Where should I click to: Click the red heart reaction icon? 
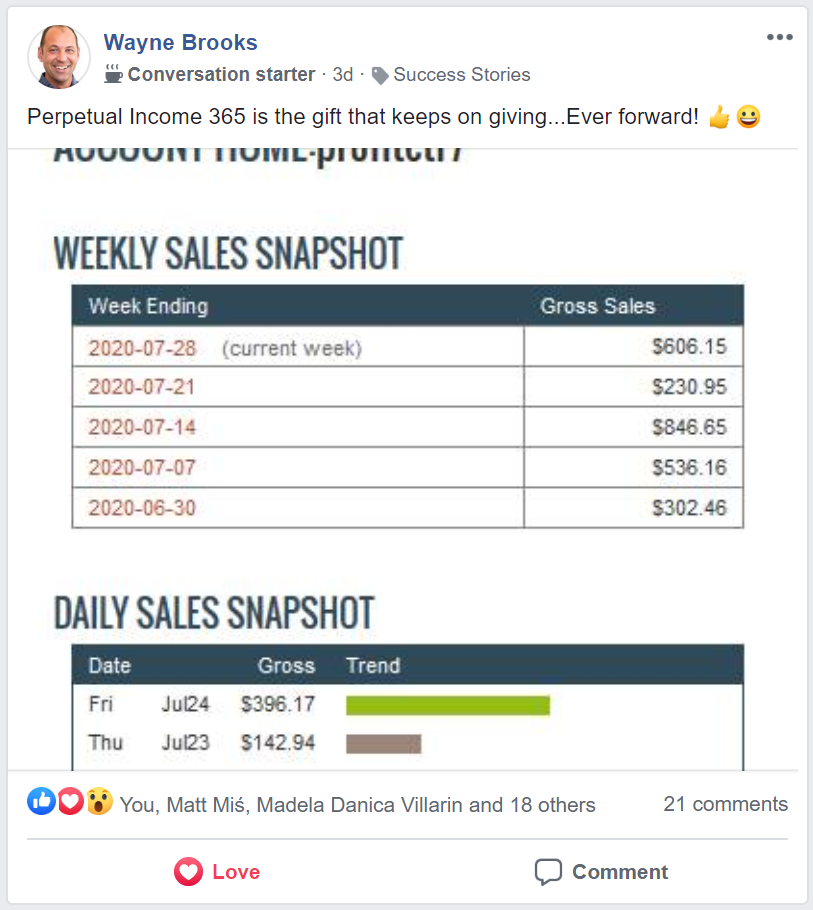click(x=70, y=801)
